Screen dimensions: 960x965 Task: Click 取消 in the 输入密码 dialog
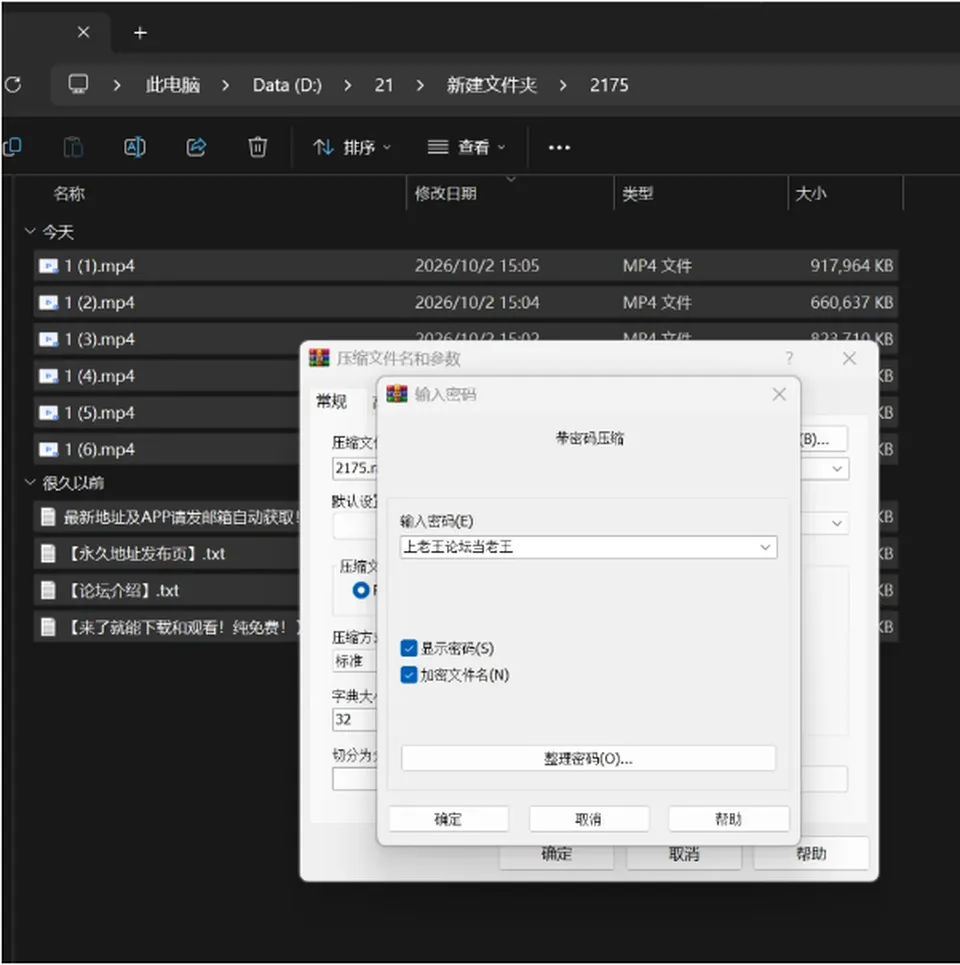(588, 819)
